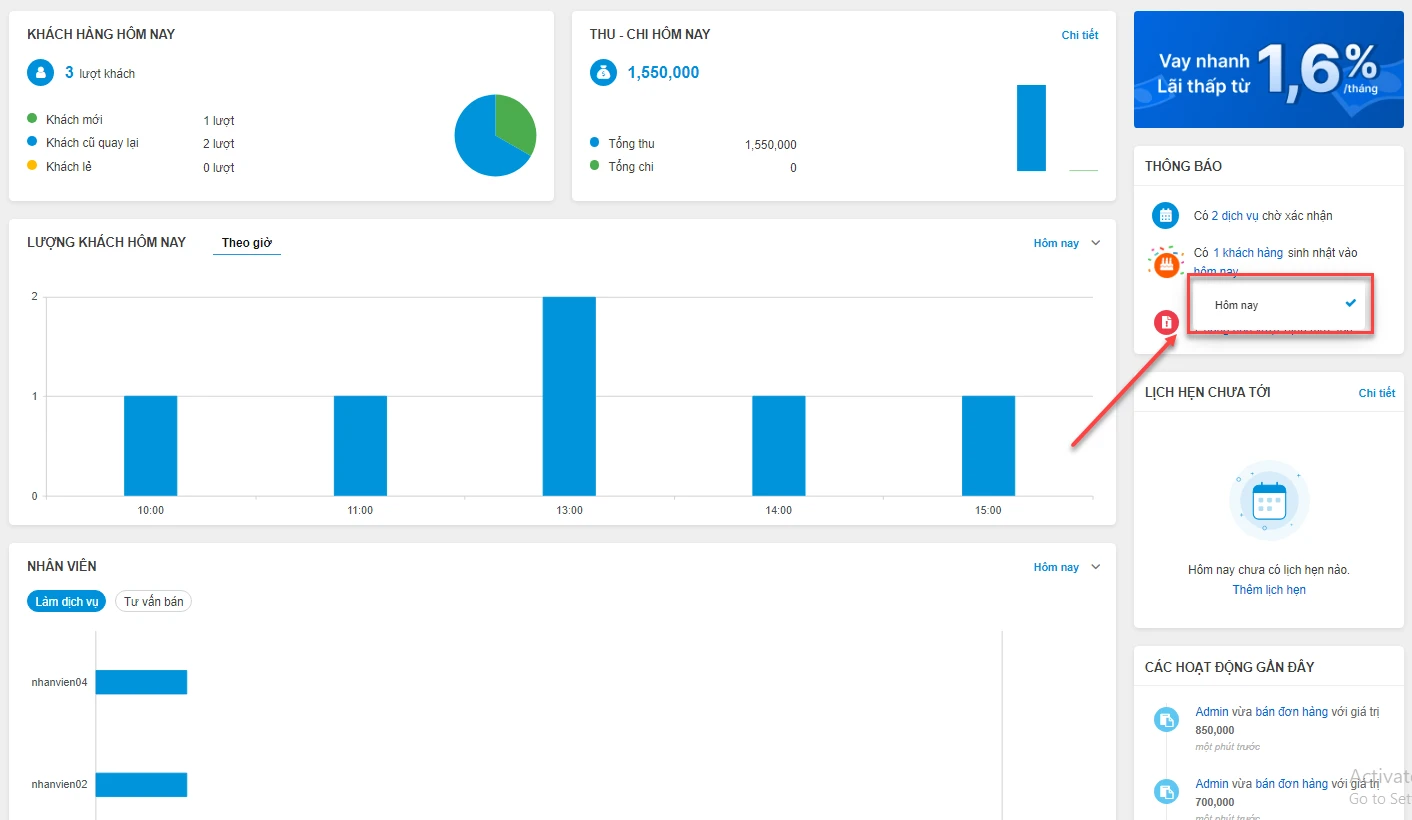Viewport: 1412px width, 820px height.
Task: Click the Khách cũ quay lại row label
Action: pyautogui.click(x=92, y=143)
